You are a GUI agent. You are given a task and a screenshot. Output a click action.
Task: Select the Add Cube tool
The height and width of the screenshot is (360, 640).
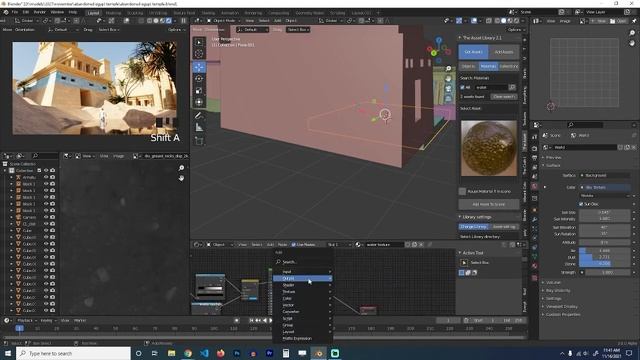pyautogui.click(x=199, y=141)
